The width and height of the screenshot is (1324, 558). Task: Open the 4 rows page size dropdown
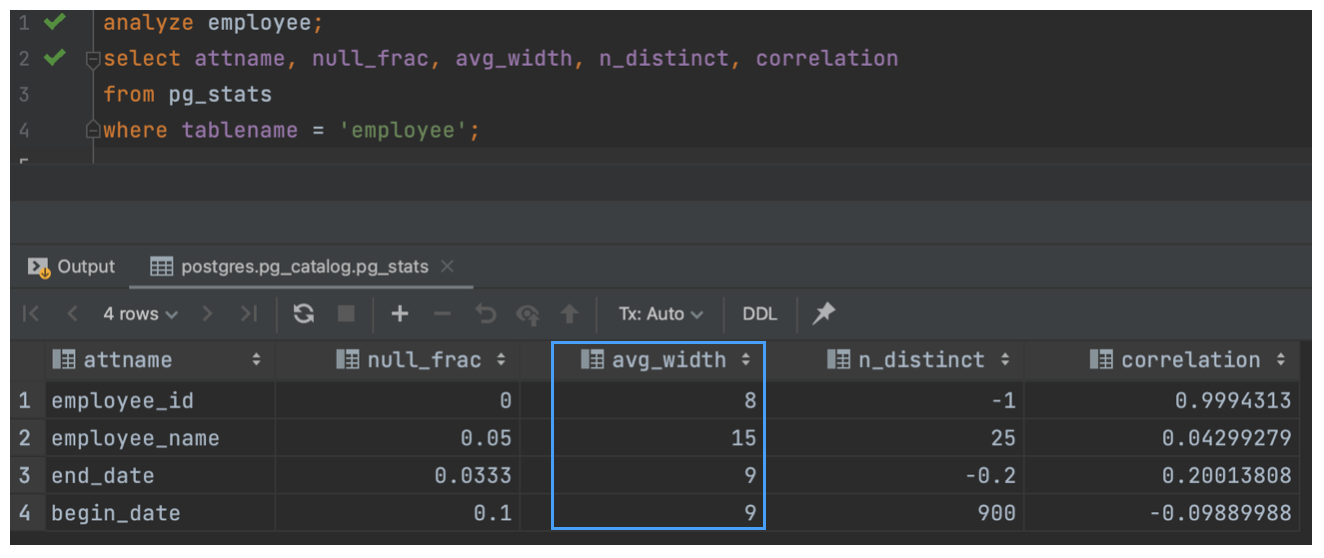(140, 314)
